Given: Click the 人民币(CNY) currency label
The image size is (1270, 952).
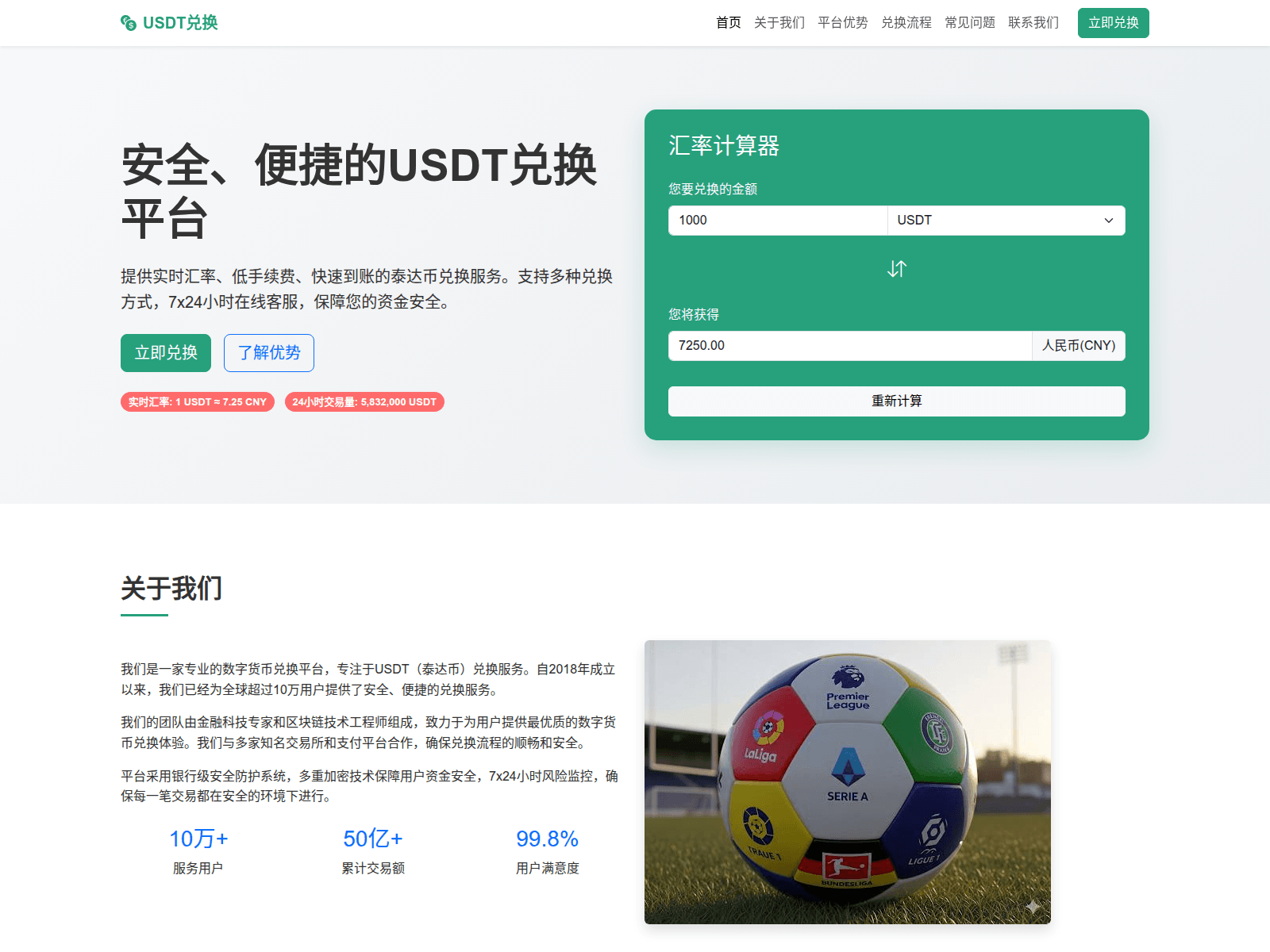Looking at the screenshot, I should (1078, 346).
